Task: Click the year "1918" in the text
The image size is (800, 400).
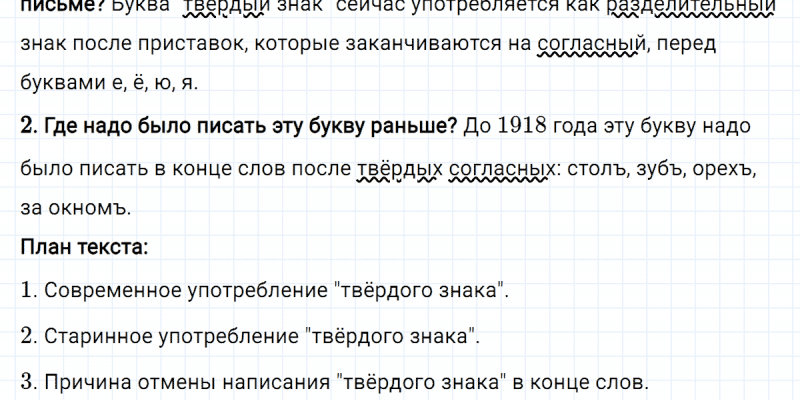Action: pyautogui.click(x=525, y=128)
